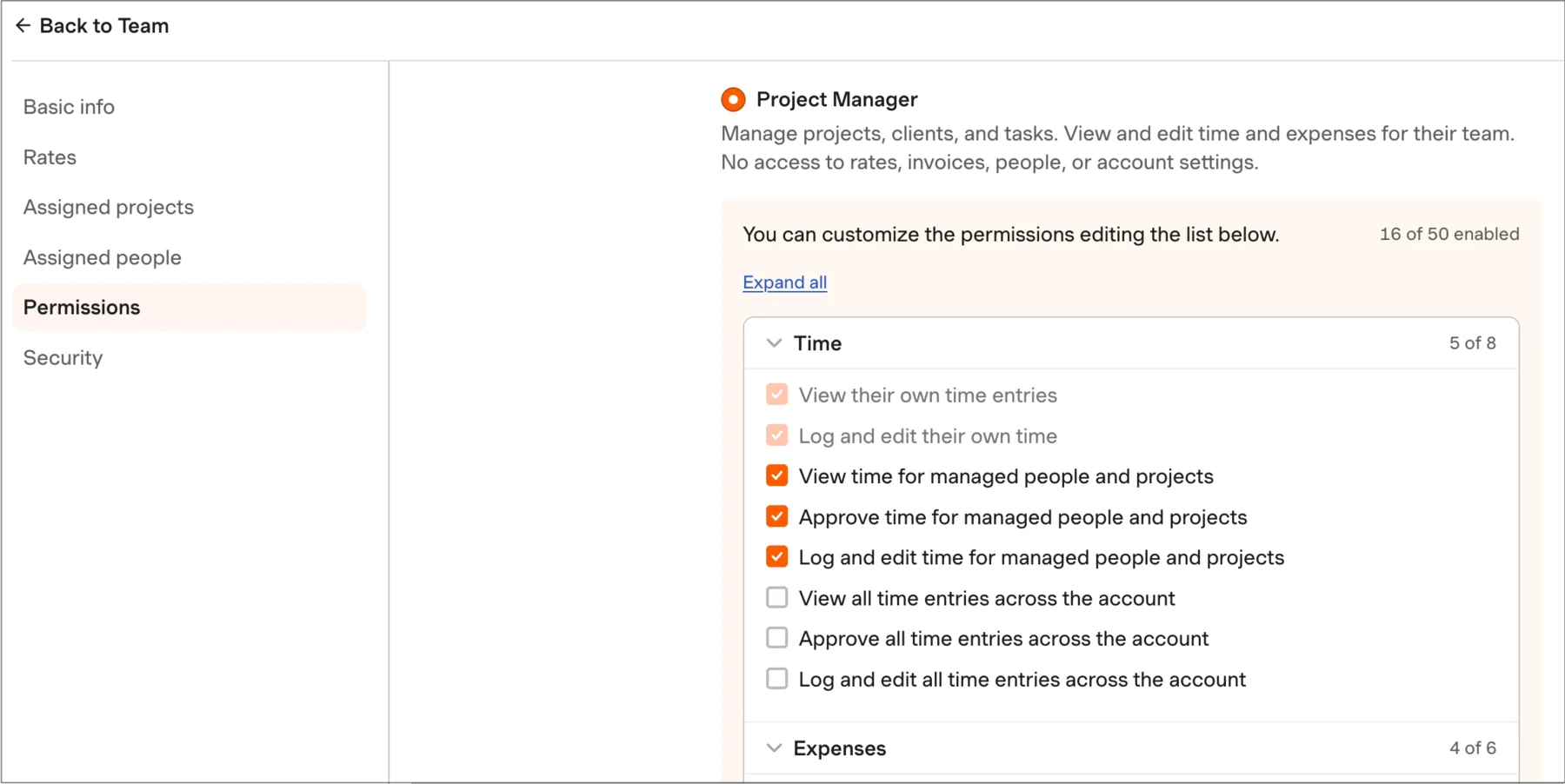Open the Security section
The image size is (1565, 784).
coord(63,358)
